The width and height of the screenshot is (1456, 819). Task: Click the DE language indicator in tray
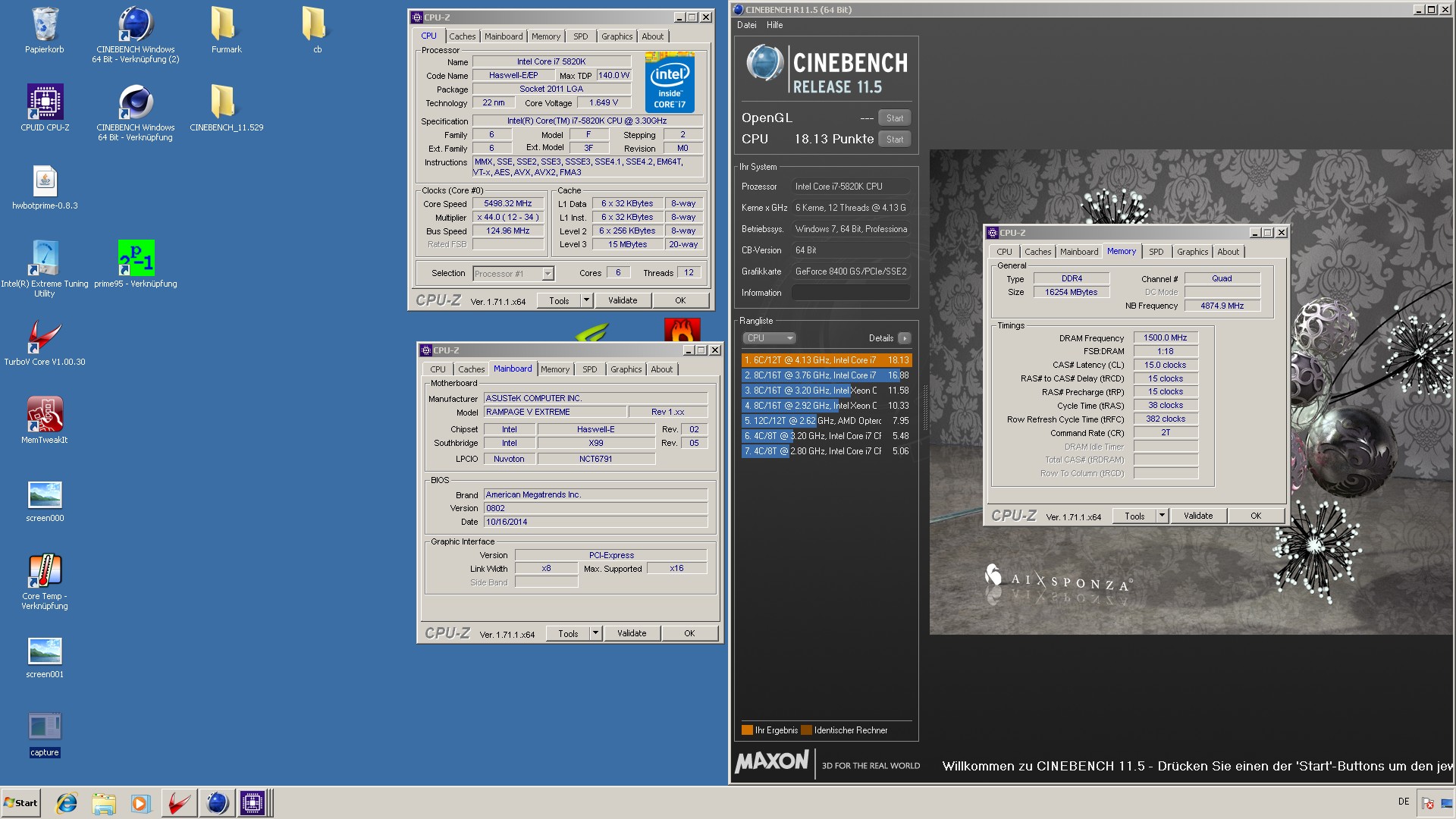[x=1403, y=802]
